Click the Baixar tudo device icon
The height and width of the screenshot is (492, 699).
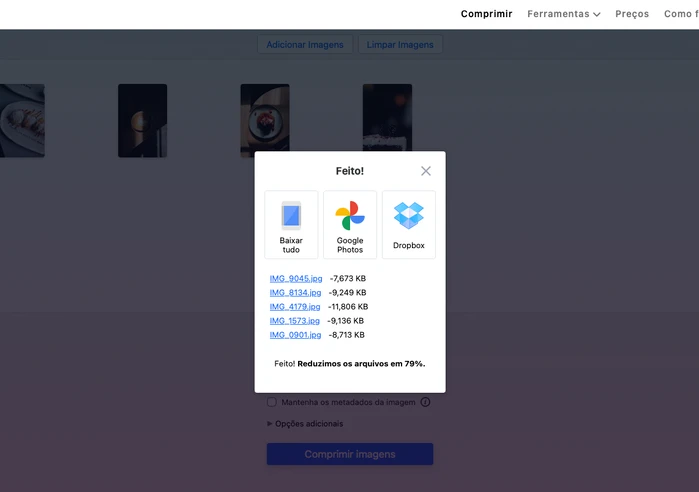point(291,215)
